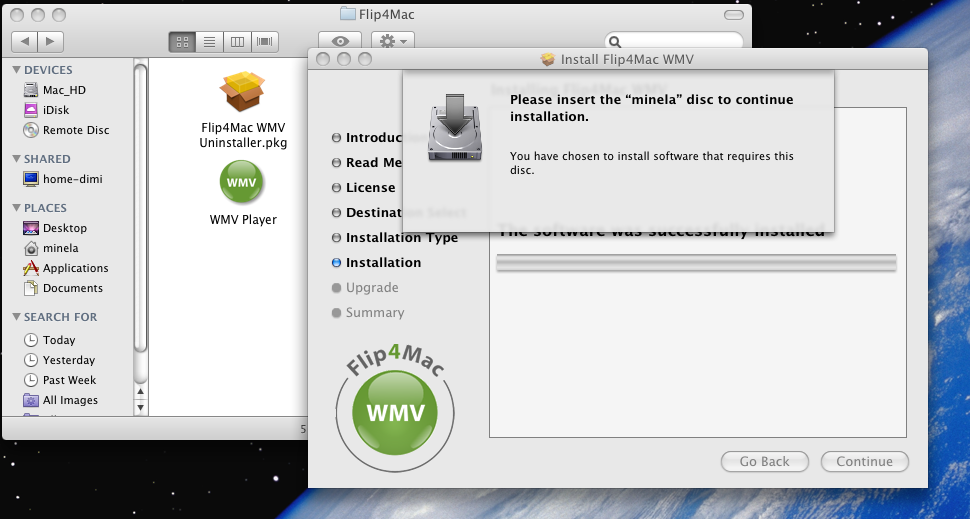Click the sidebar scrollbar down arrow
This screenshot has width=970, height=519.
pos(140,407)
